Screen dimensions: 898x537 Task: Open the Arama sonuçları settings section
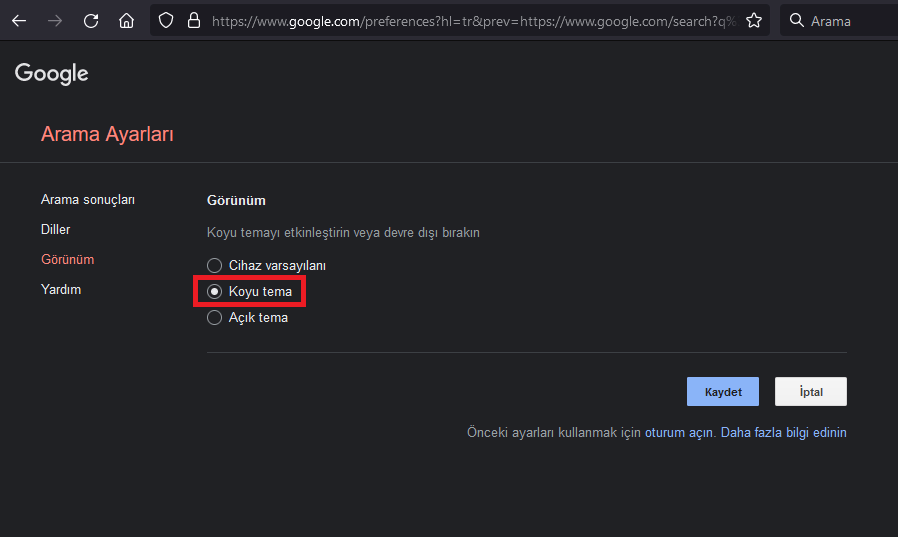pyautogui.click(x=88, y=200)
